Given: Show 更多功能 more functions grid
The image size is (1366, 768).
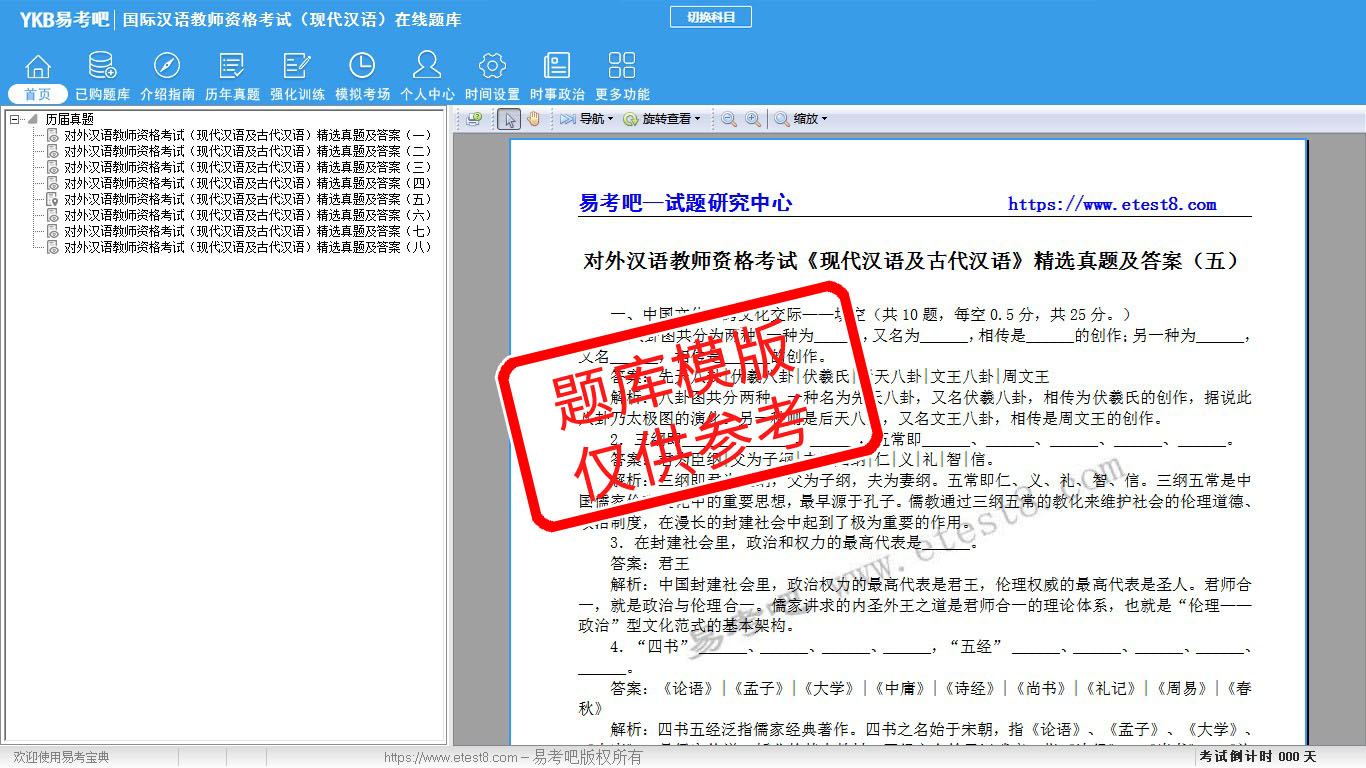Looking at the screenshot, I should point(622,77).
